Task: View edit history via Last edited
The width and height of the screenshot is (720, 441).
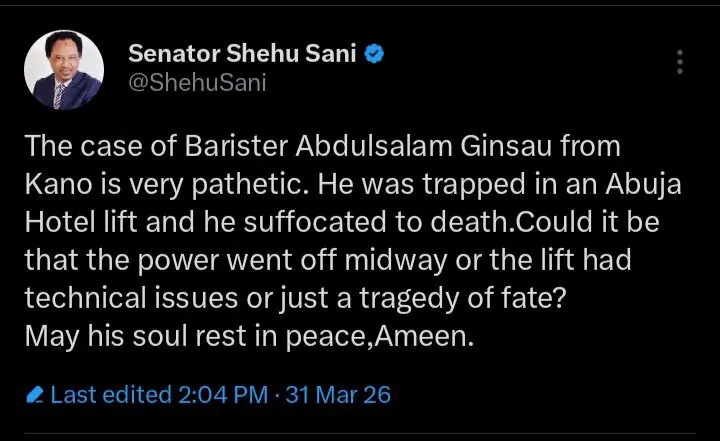Action: point(108,395)
